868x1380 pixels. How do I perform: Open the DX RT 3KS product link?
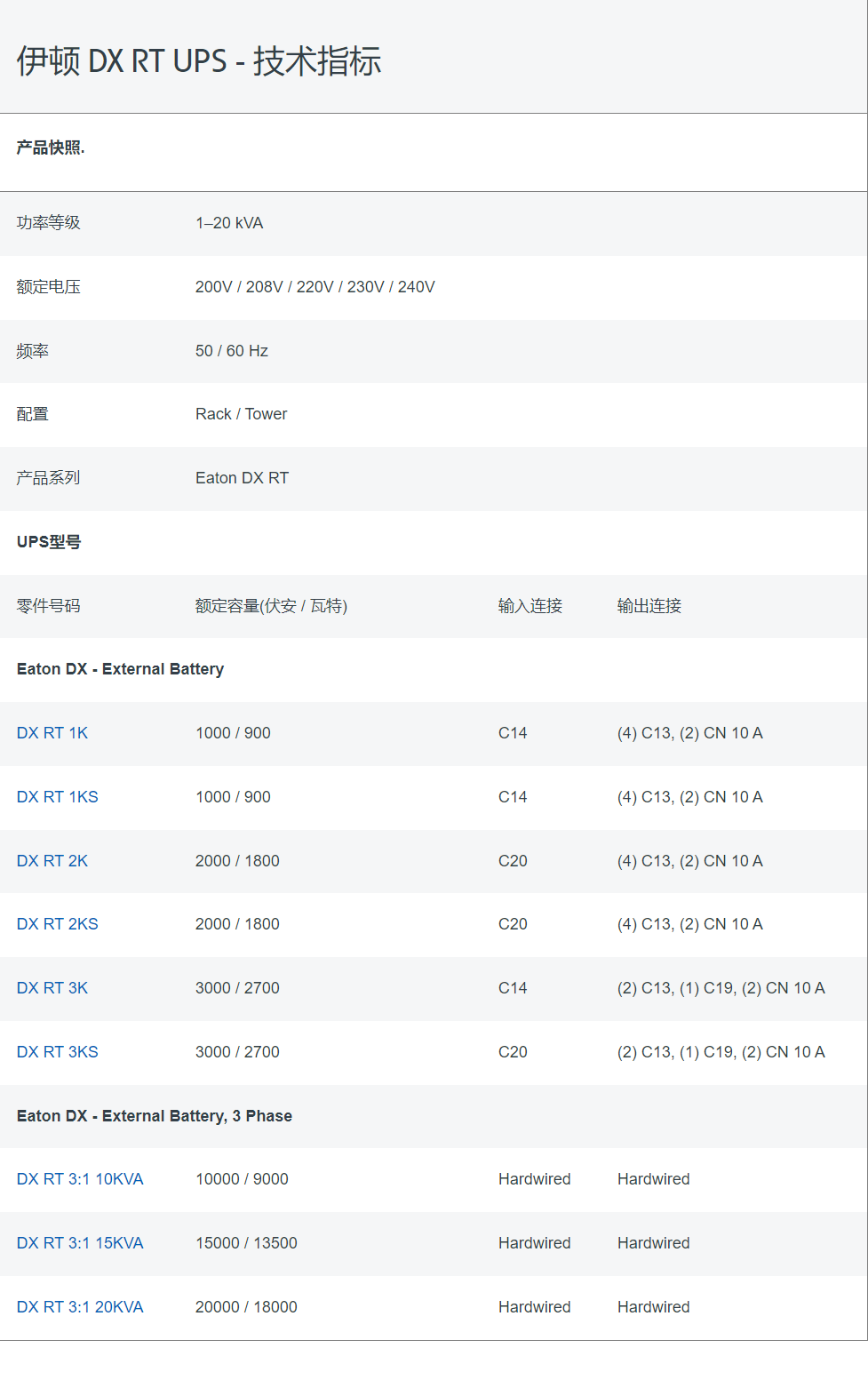coord(58,1052)
